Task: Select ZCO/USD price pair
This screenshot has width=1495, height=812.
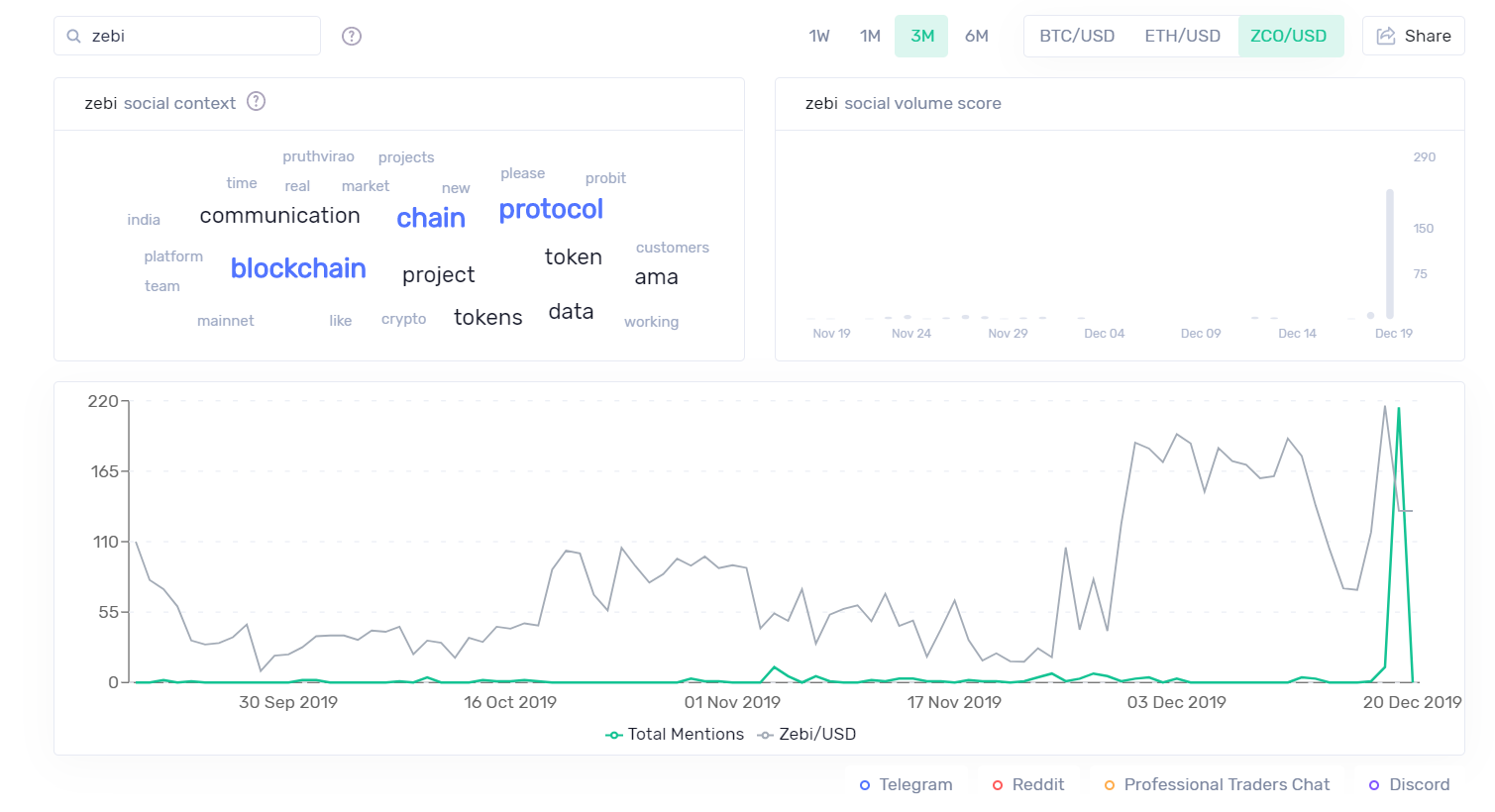Action: click(1289, 36)
